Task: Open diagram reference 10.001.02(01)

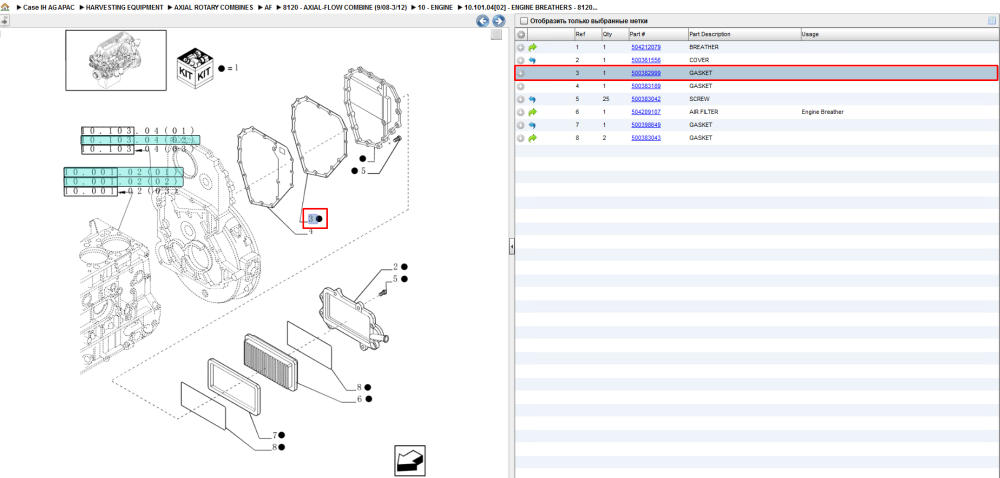Action: (x=123, y=172)
